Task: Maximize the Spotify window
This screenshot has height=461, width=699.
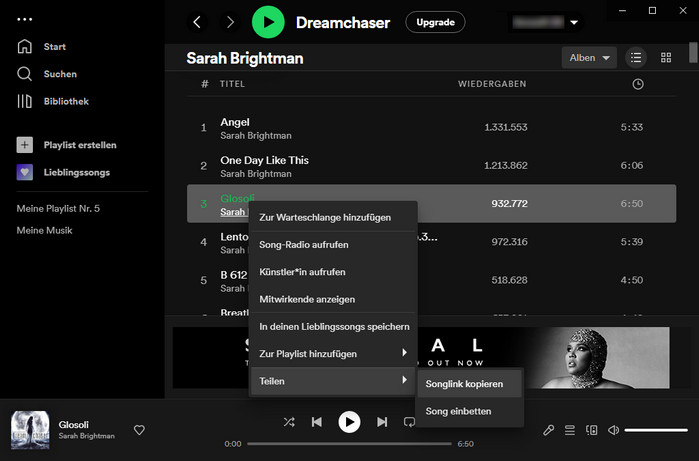Action: (652, 10)
